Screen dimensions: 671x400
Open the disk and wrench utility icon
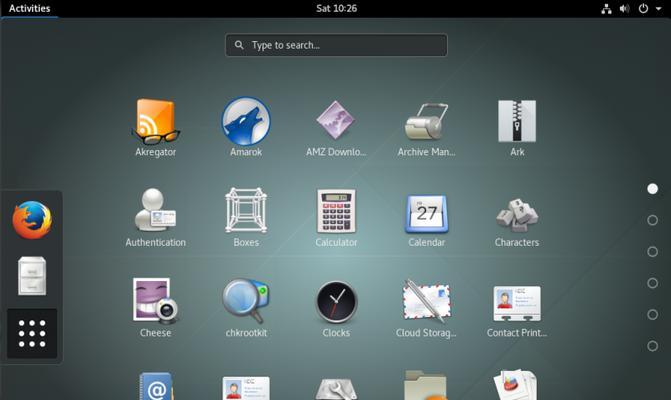[x=336, y=388]
